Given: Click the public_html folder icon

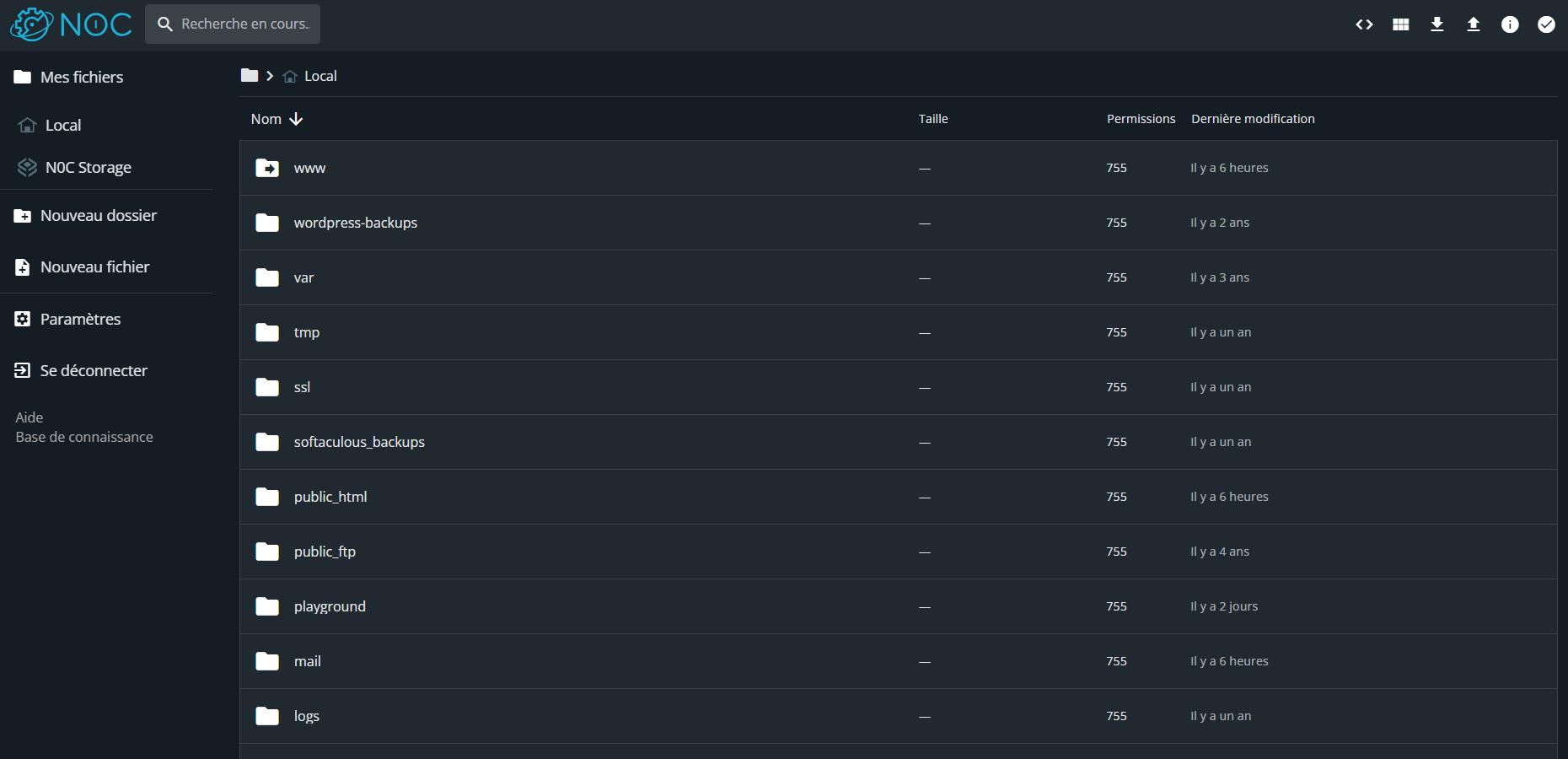Looking at the screenshot, I should [x=267, y=497].
